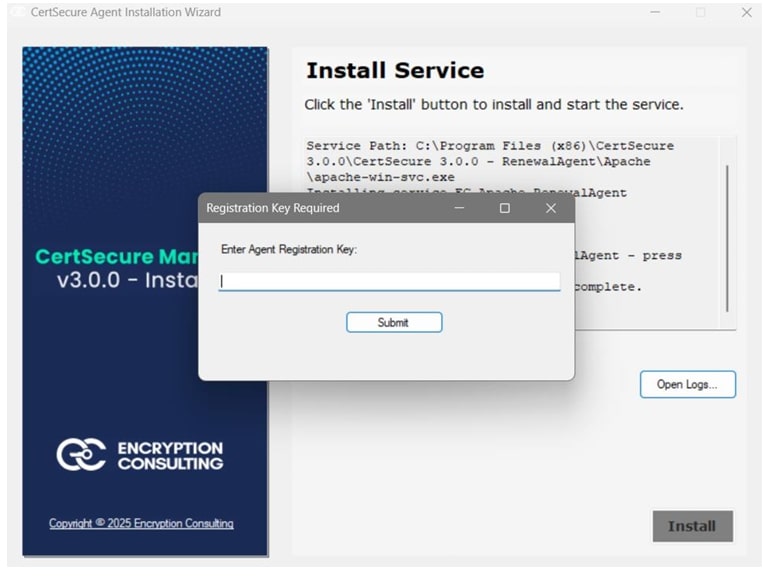The width and height of the screenshot is (776, 583).
Task: Click the Agent Registration Key input field
Action: pos(389,282)
